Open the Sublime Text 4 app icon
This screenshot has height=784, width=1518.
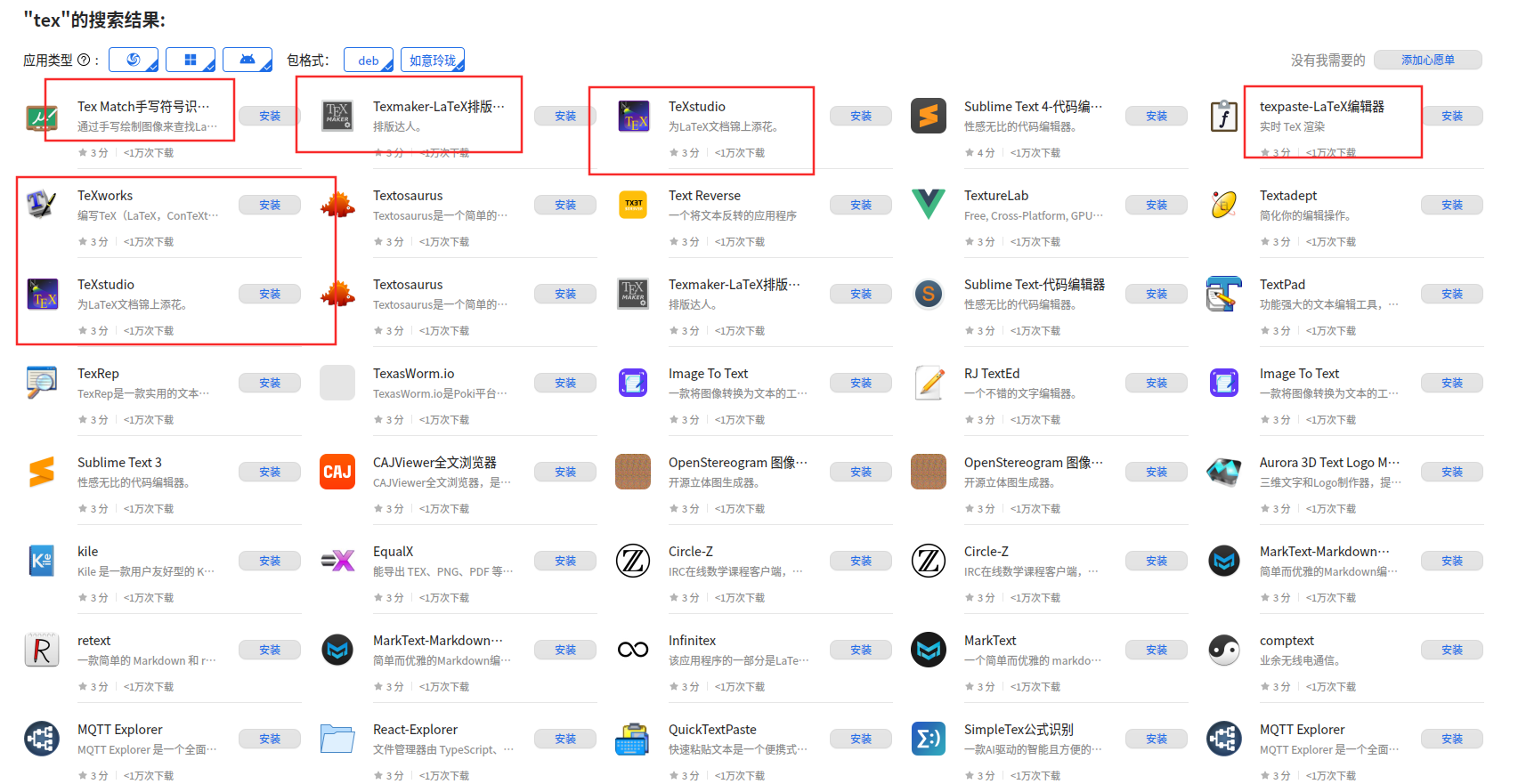(x=929, y=117)
